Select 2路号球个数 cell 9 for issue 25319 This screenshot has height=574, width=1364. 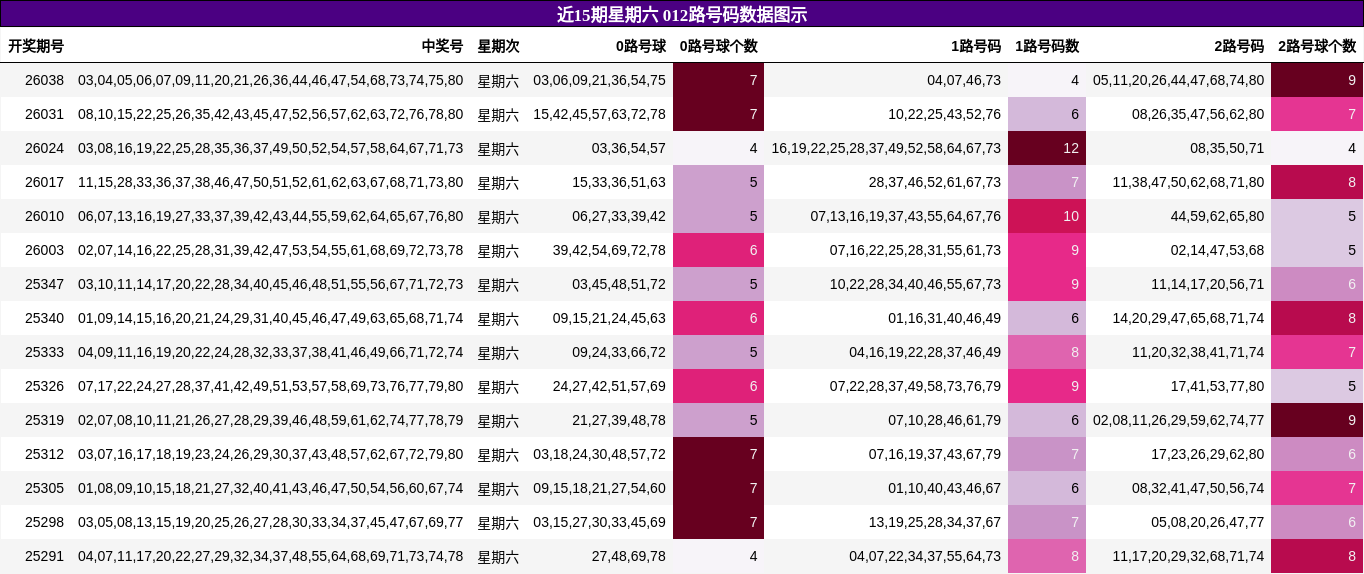(x=1316, y=420)
